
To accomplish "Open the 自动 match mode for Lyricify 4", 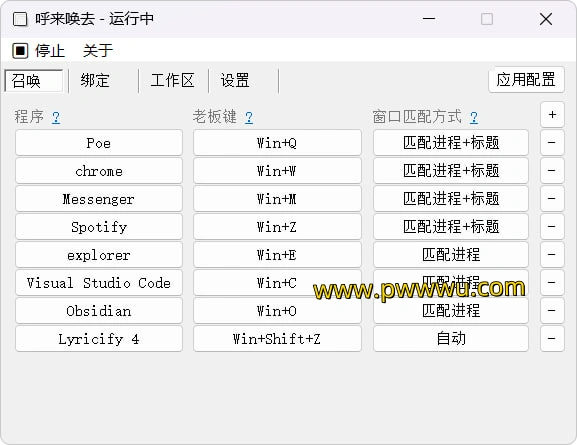I will (451, 338).
